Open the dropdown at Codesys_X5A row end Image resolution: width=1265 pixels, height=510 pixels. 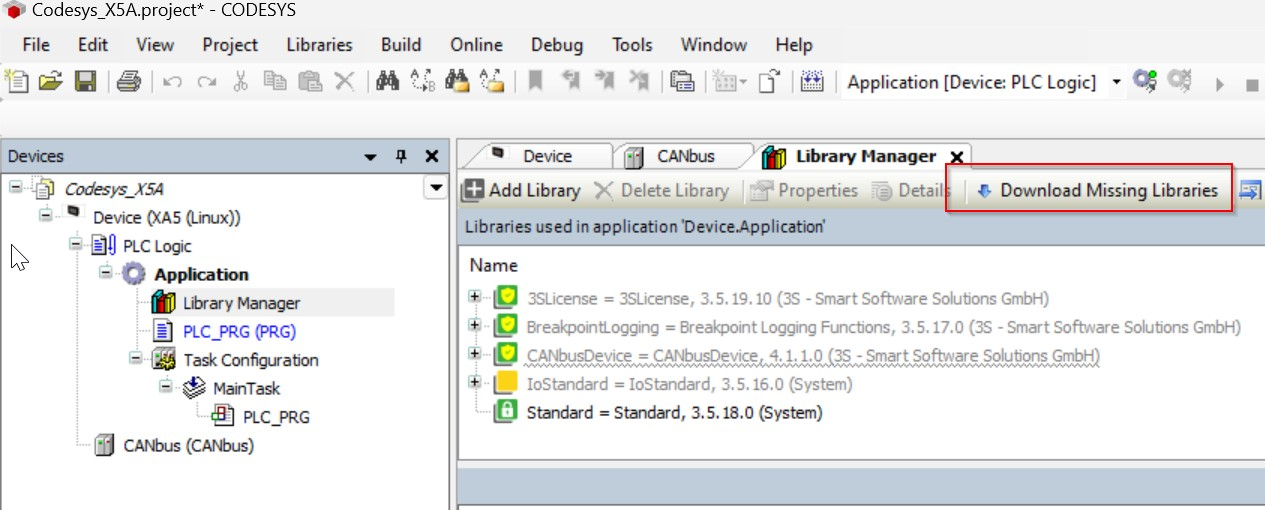[x=435, y=188]
